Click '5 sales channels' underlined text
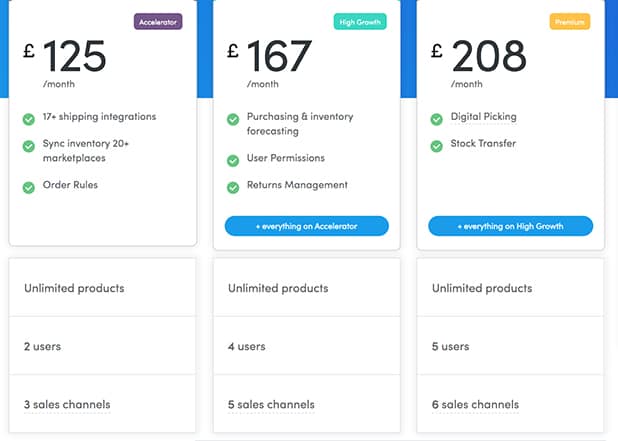 point(271,405)
